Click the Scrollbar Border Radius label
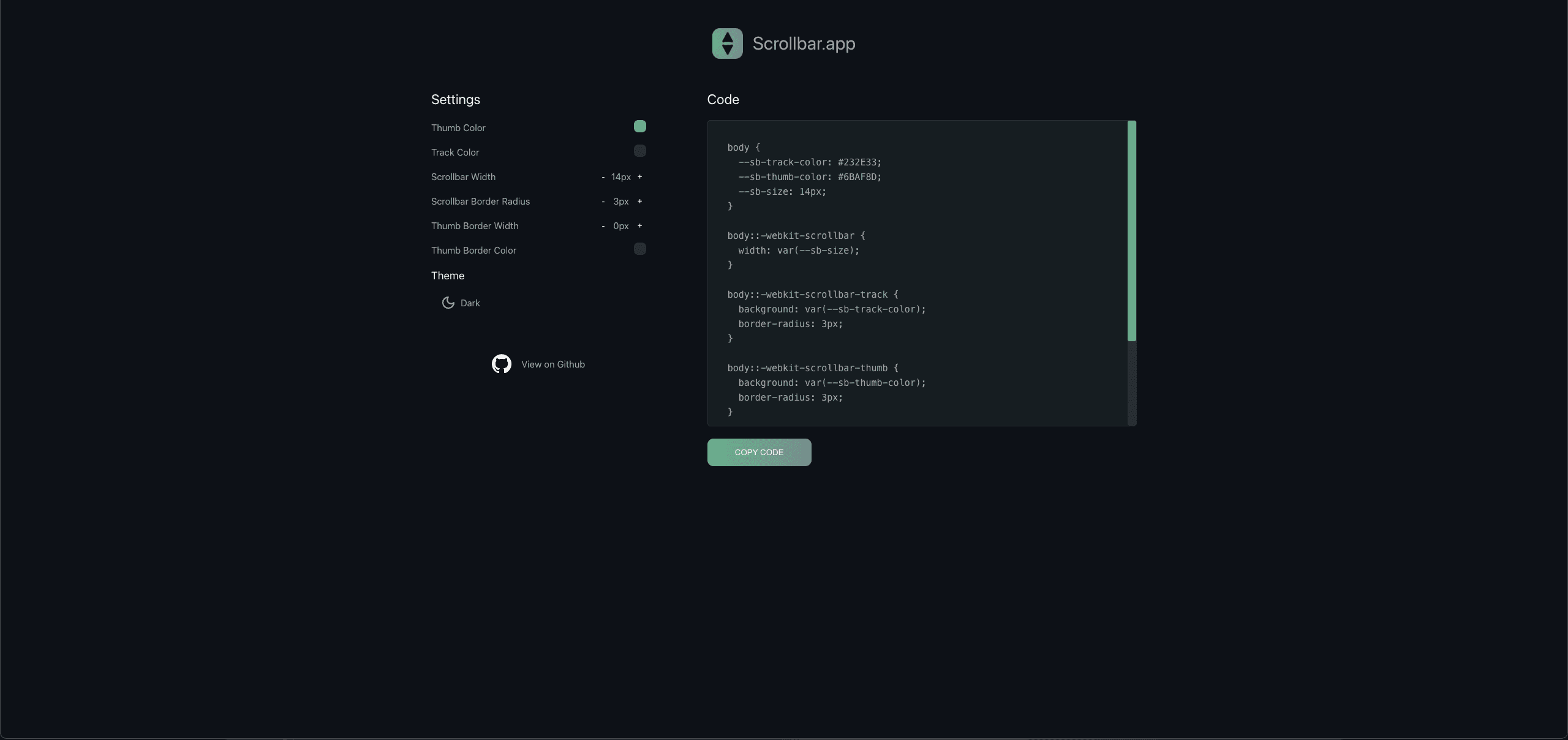Viewport: 1568px width, 740px height. pyautogui.click(x=480, y=202)
